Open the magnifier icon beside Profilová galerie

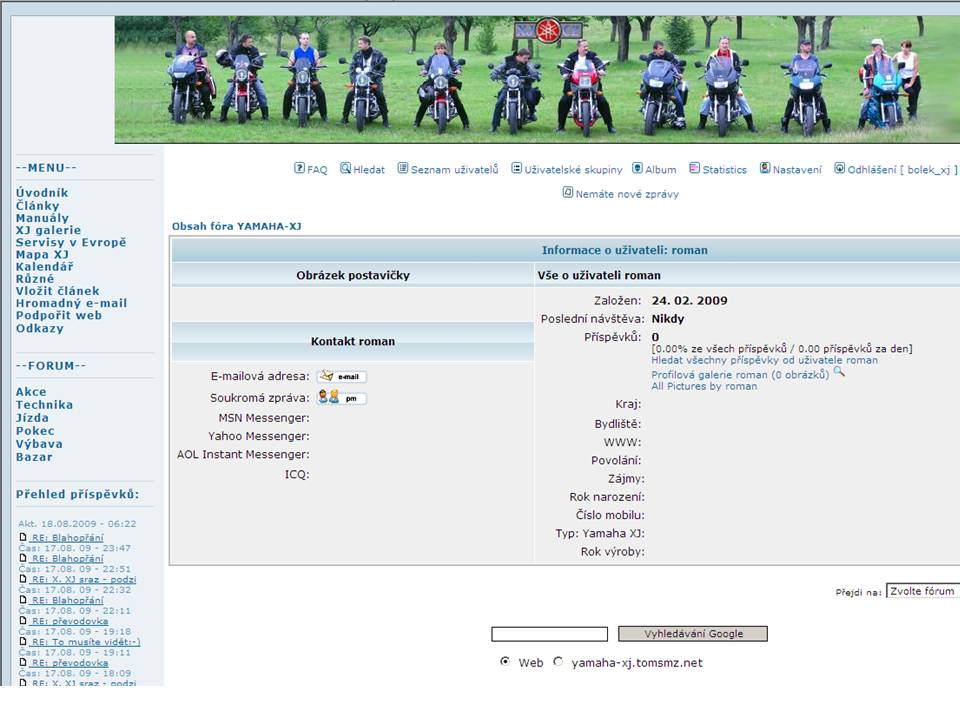839,372
